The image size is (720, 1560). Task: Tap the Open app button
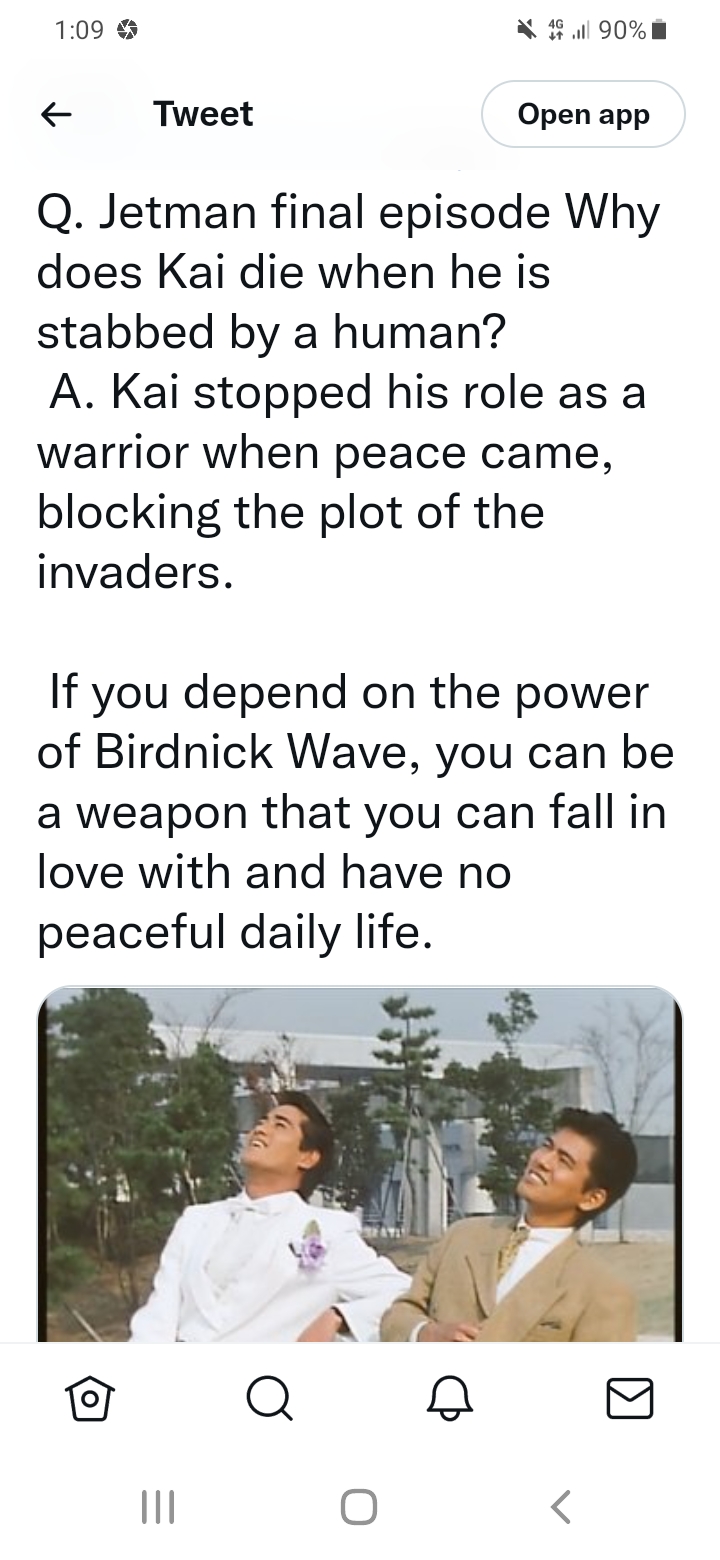pyautogui.click(x=584, y=115)
